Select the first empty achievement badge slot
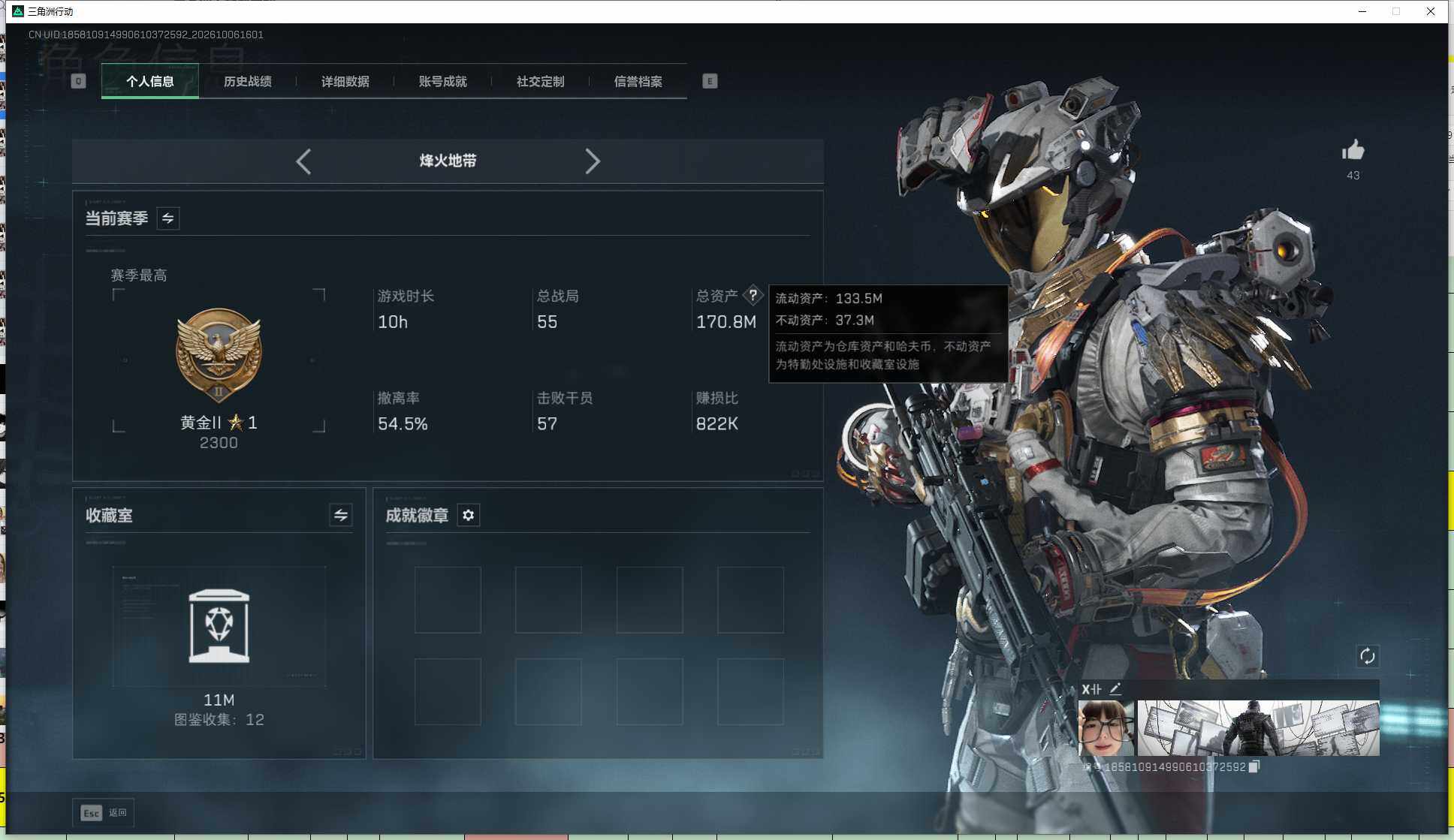 pos(448,600)
